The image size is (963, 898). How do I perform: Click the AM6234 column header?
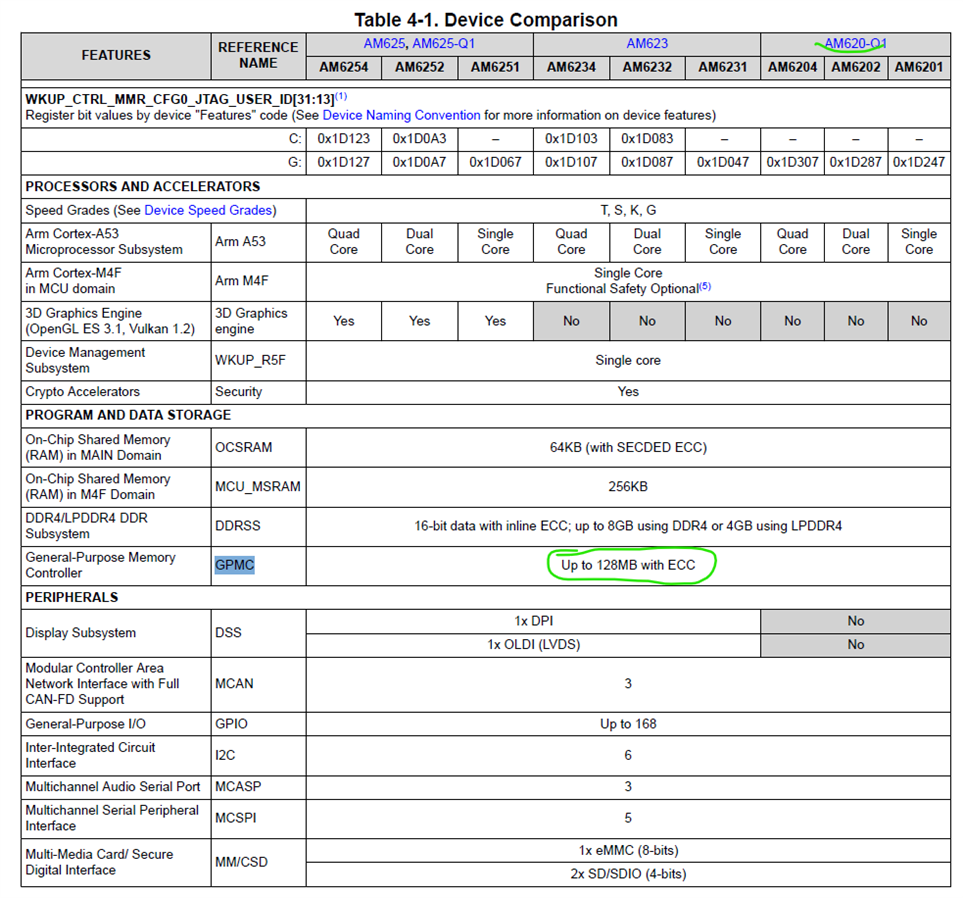571,67
